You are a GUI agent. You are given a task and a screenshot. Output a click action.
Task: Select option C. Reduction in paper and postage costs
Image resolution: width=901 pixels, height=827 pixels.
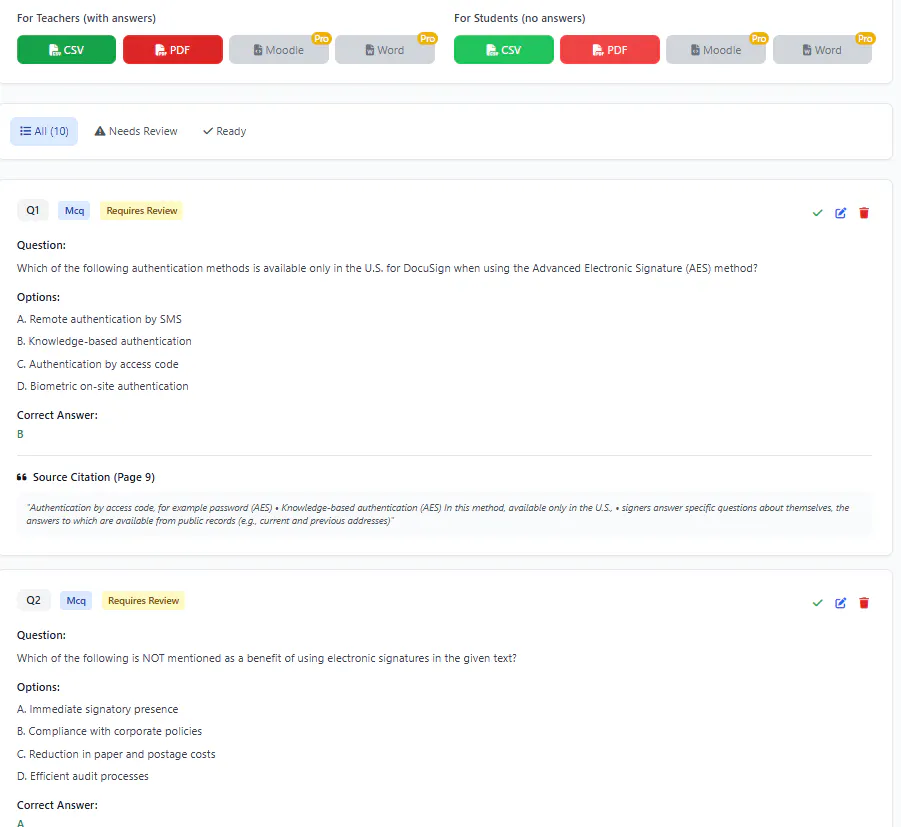point(116,754)
